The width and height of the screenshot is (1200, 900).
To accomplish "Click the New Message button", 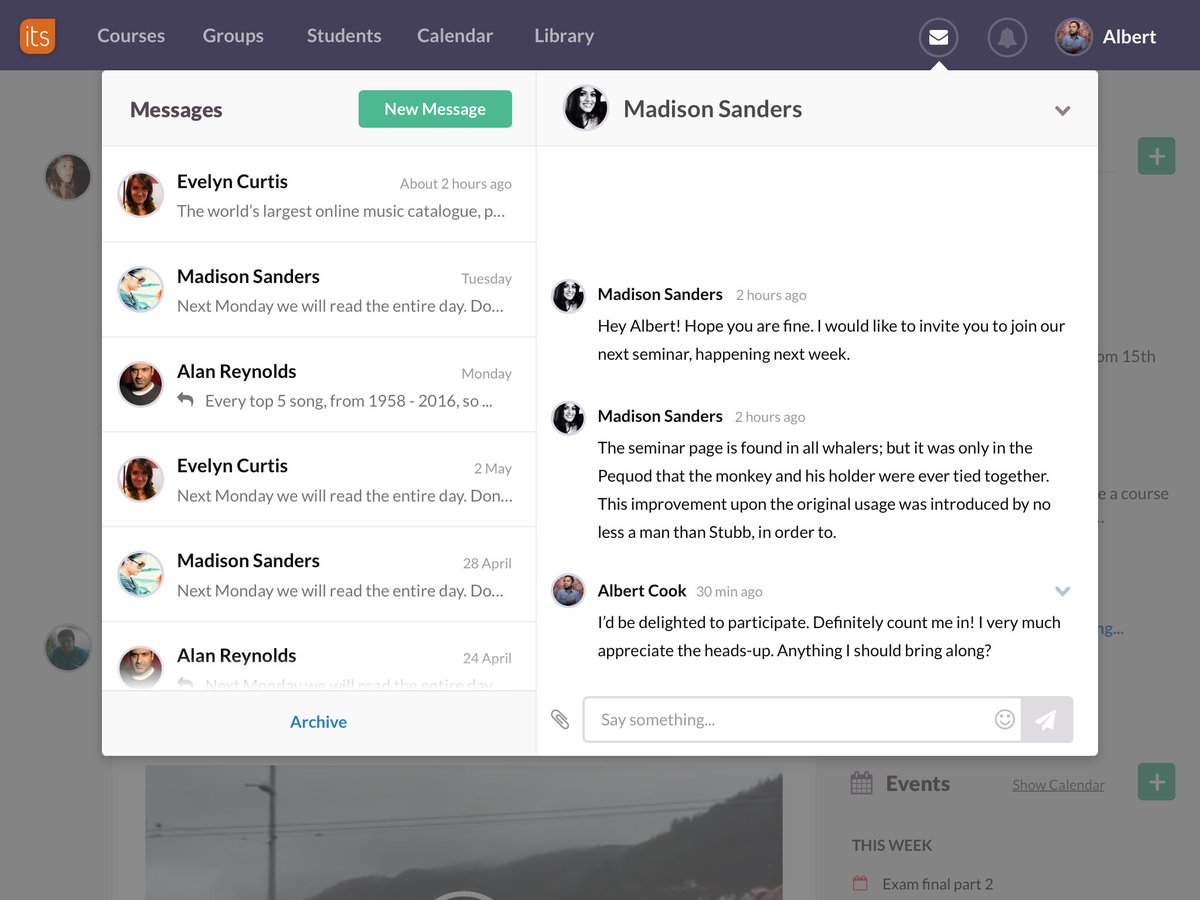I will [x=435, y=109].
